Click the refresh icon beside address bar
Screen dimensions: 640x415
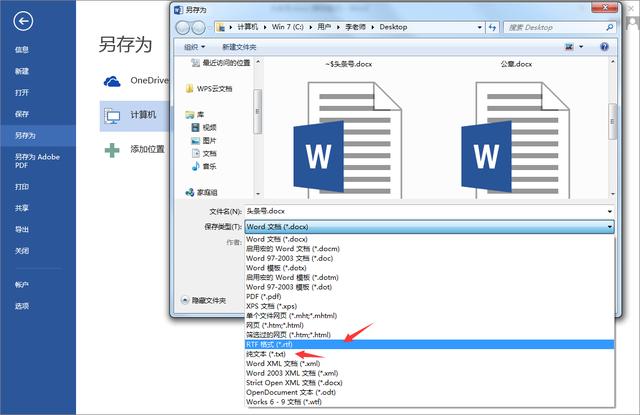(492, 27)
